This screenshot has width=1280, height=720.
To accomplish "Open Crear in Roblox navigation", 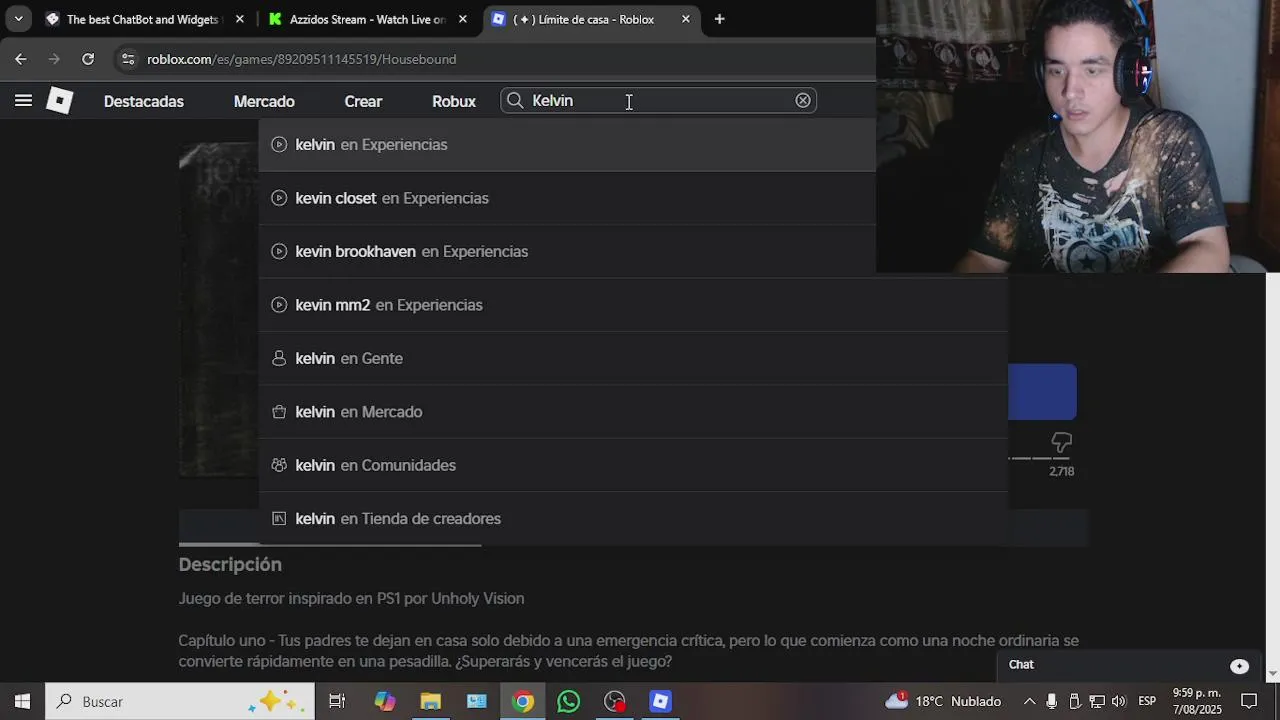I will [x=363, y=101].
